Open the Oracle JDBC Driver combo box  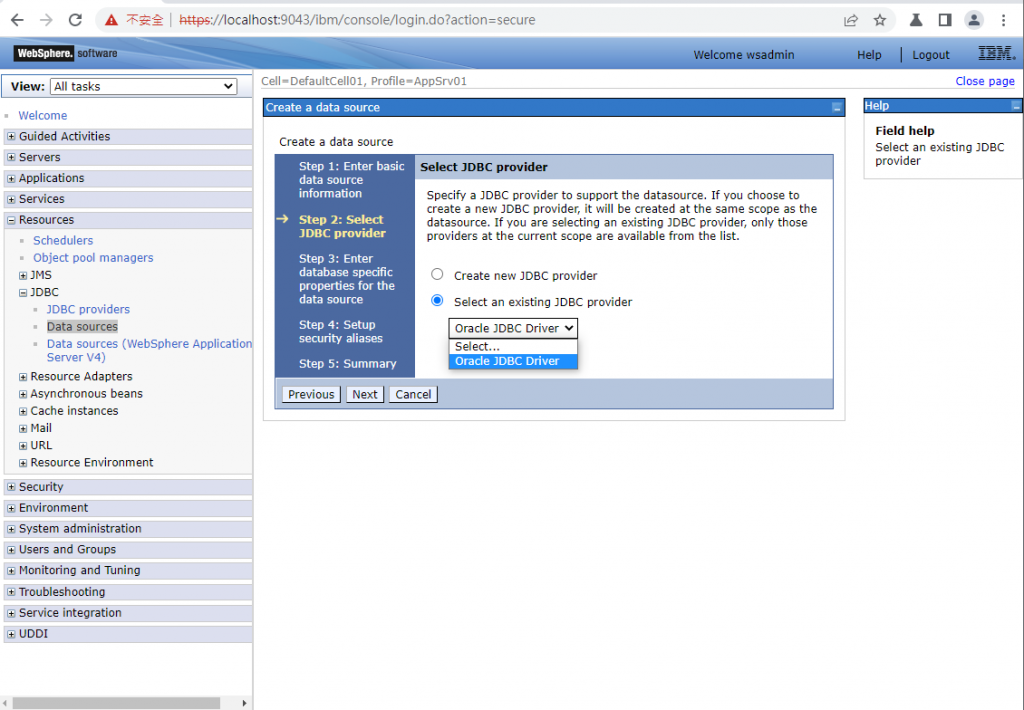[x=513, y=328]
